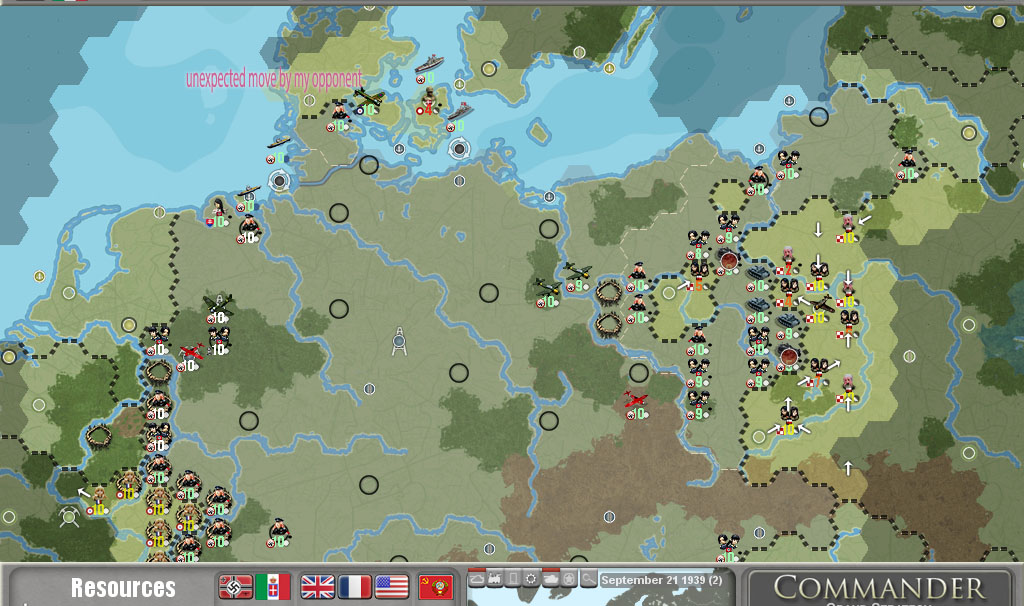
Task: Select the island unit with strength 4
Action: [x=428, y=102]
